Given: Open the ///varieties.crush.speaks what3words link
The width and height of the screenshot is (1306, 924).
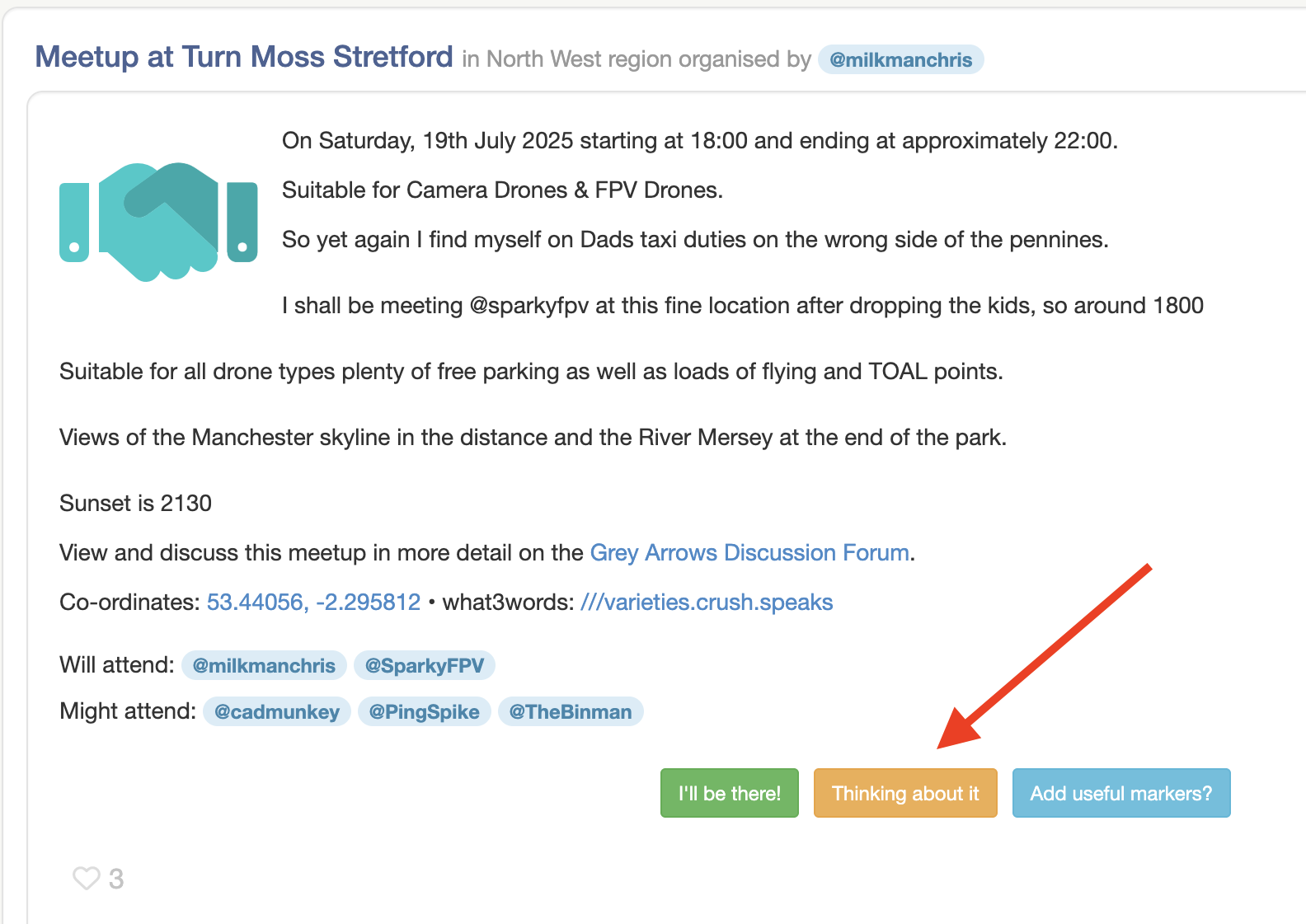Looking at the screenshot, I should [707, 602].
